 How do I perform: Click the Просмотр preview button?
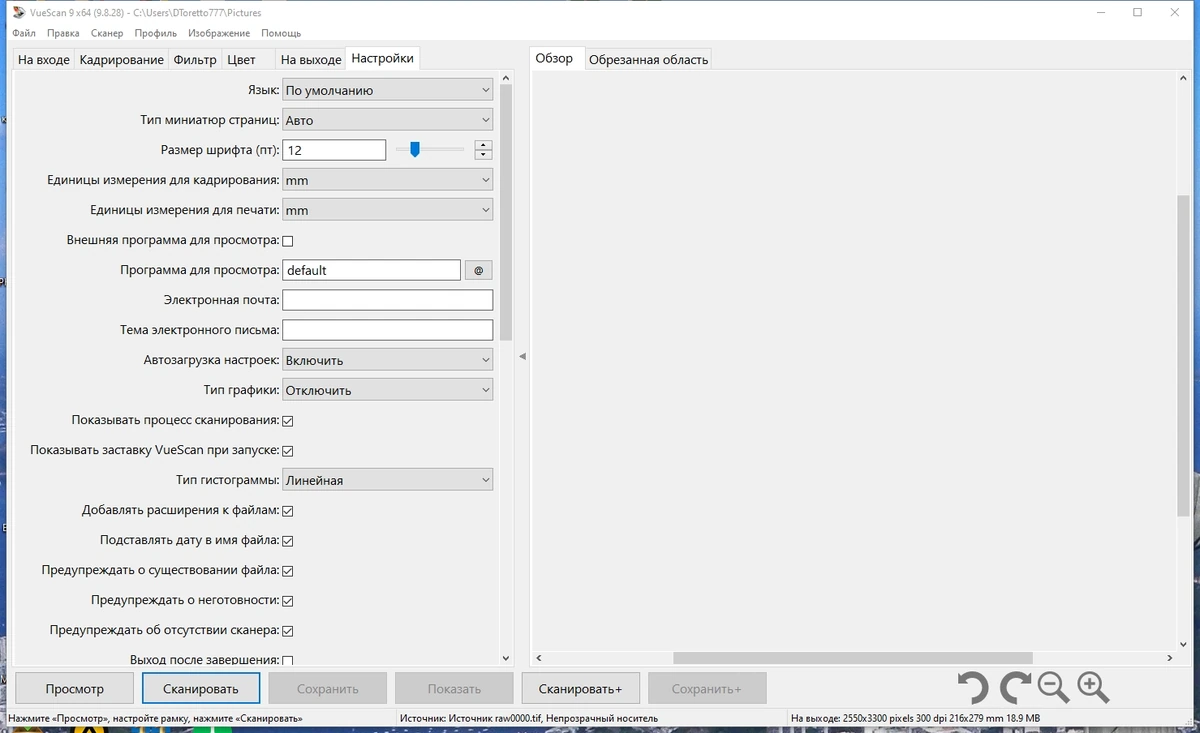pyautogui.click(x=75, y=688)
